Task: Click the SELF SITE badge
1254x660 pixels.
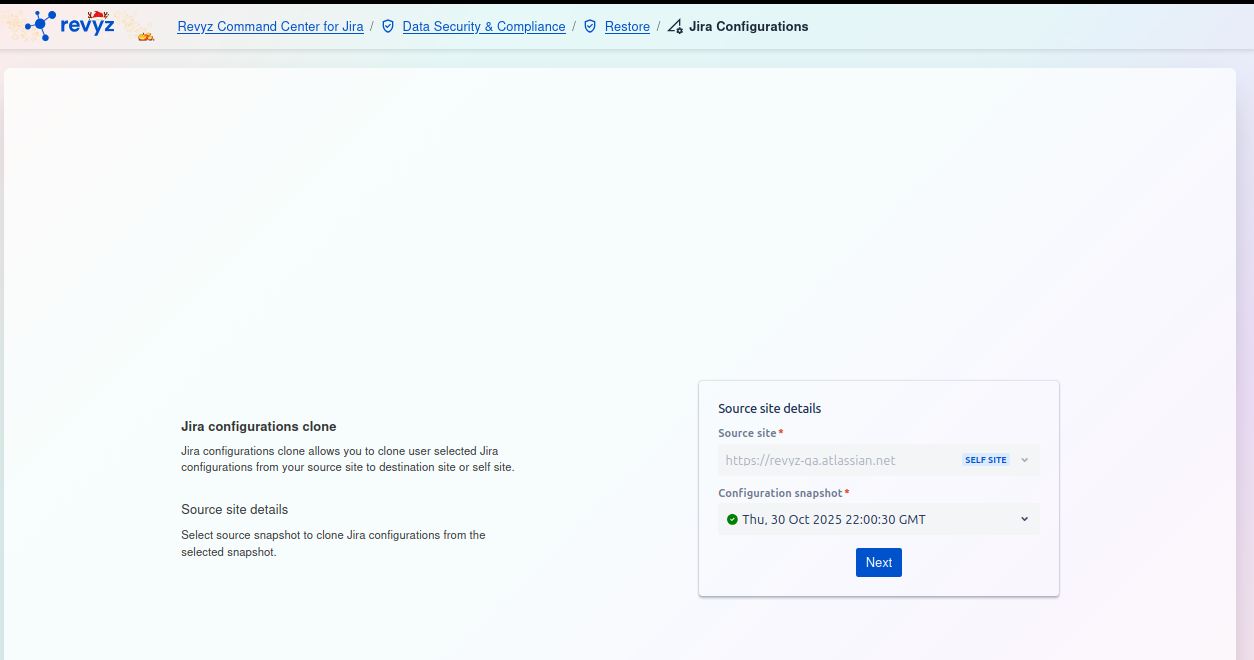Action: (985, 460)
